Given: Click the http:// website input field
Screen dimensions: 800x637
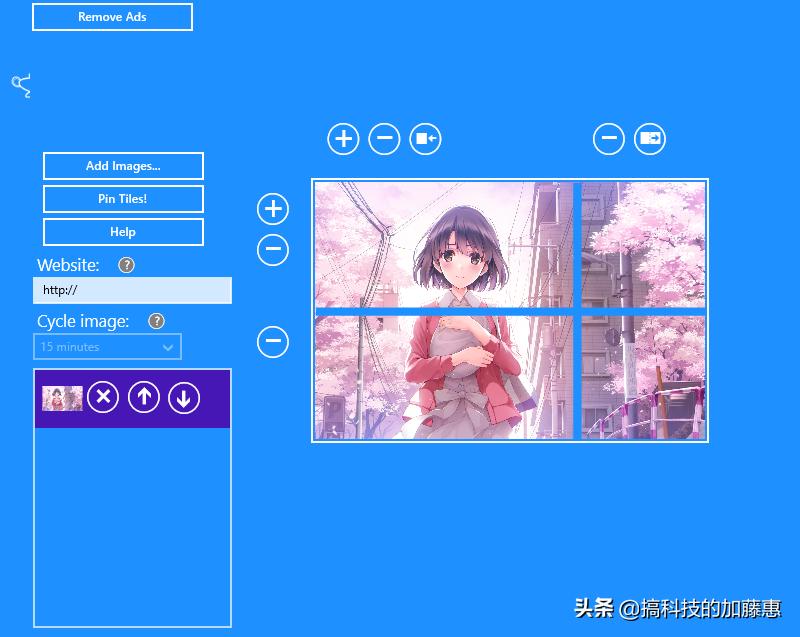Looking at the screenshot, I should point(132,290).
